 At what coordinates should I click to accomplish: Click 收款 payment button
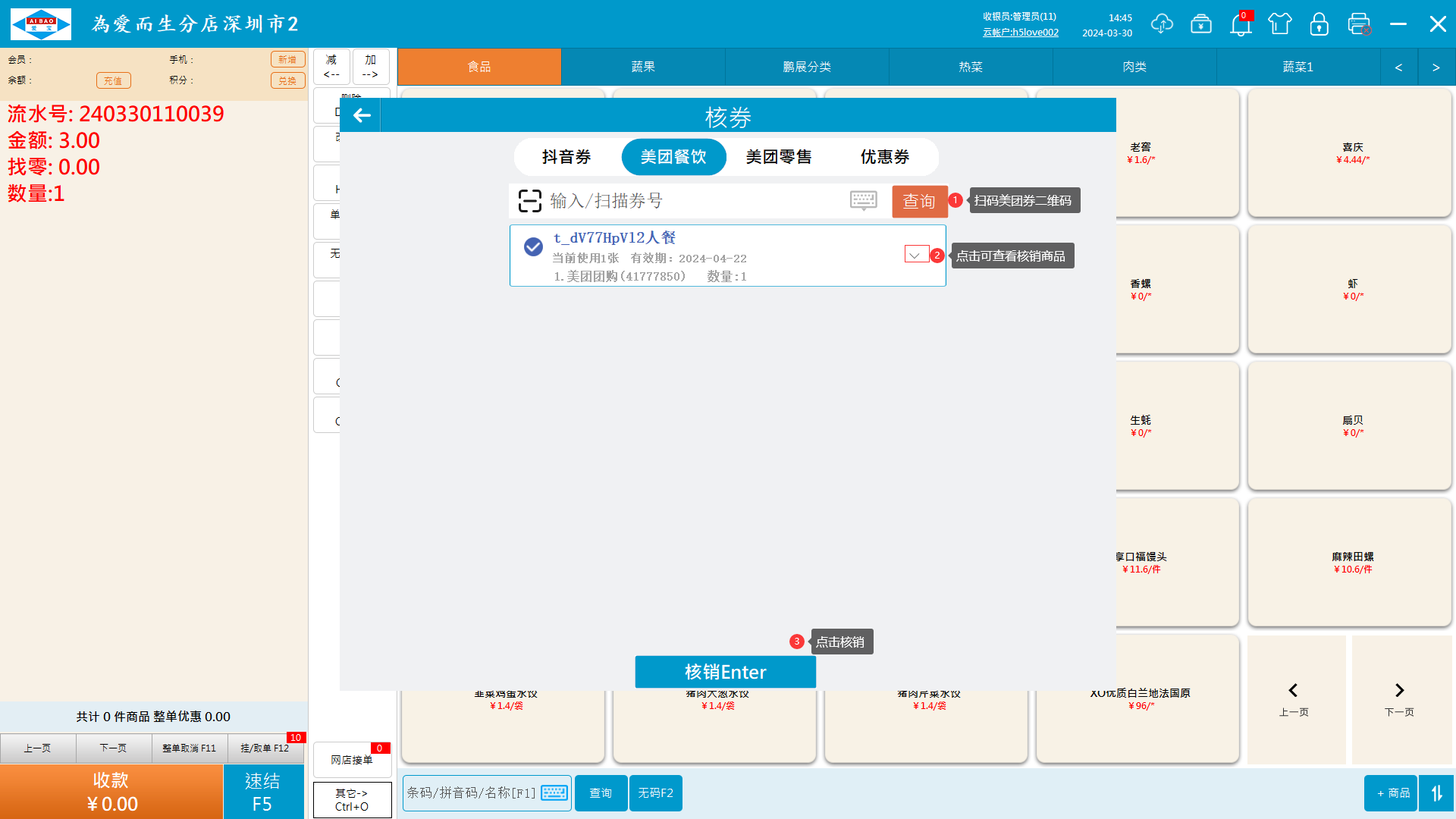point(111,792)
